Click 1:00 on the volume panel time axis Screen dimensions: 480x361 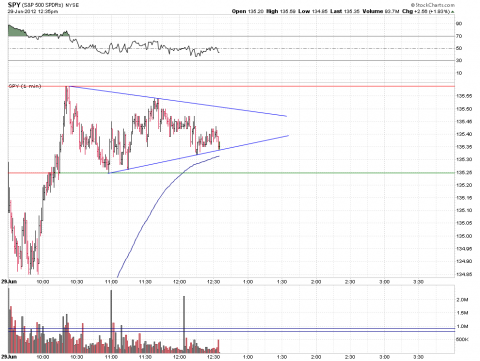click(x=248, y=357)
